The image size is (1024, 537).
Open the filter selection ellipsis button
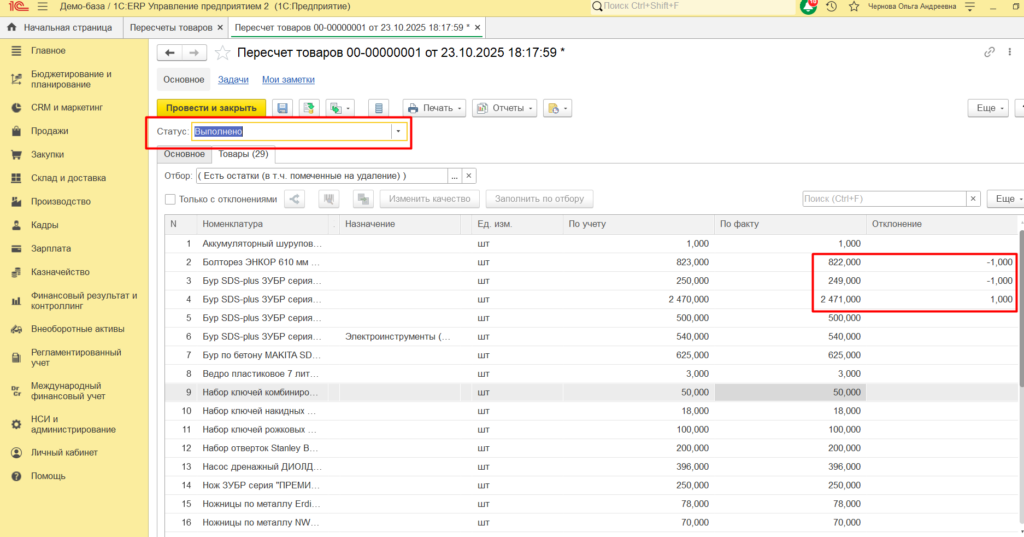pos(455,176)
